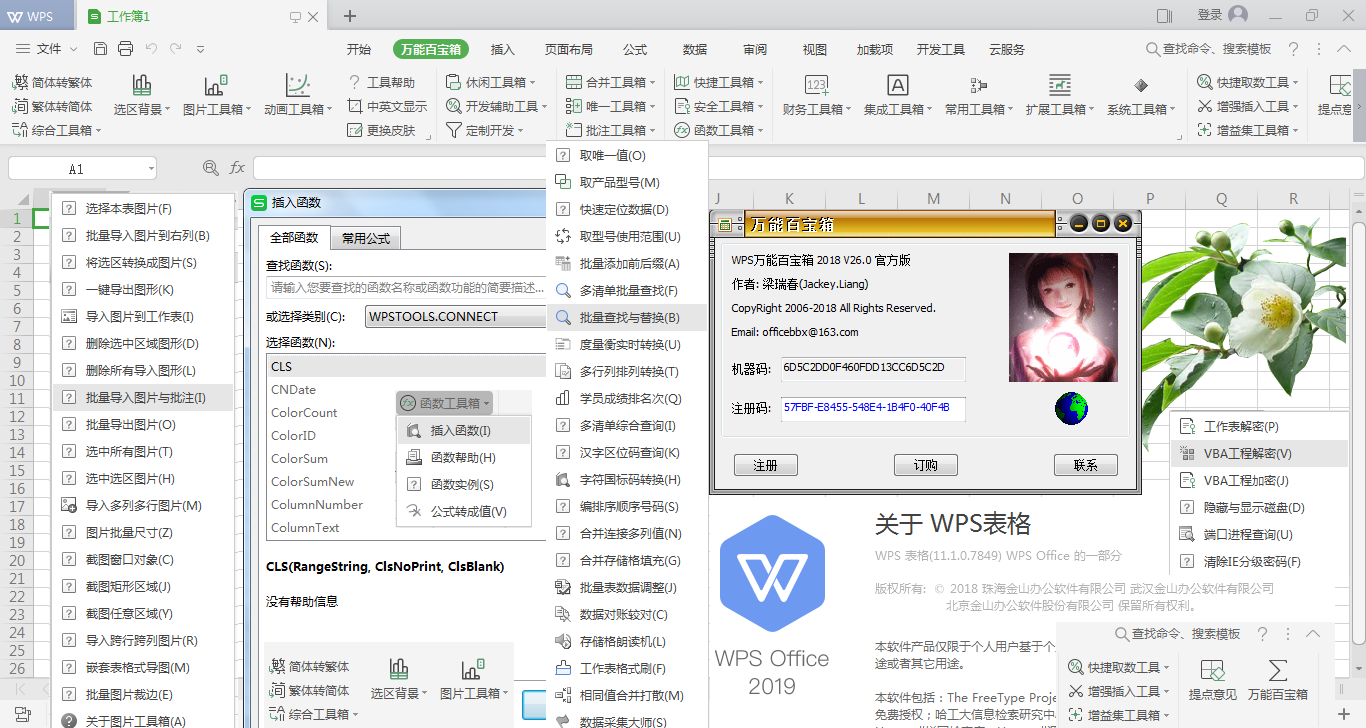Click the fx insert function icon

[x=237, y=168]
